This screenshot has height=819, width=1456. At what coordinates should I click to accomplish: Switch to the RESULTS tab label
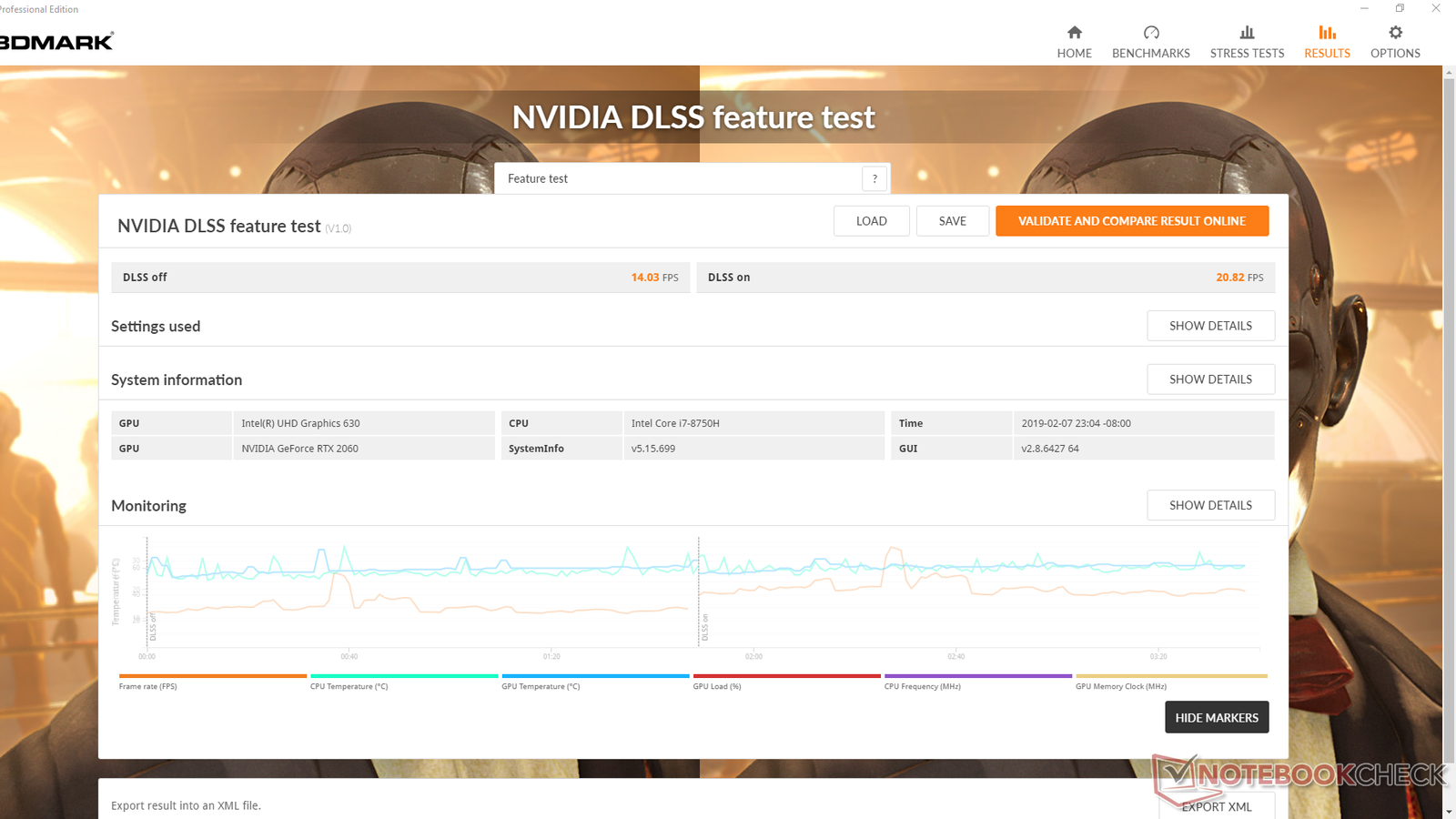[1328, 54]
